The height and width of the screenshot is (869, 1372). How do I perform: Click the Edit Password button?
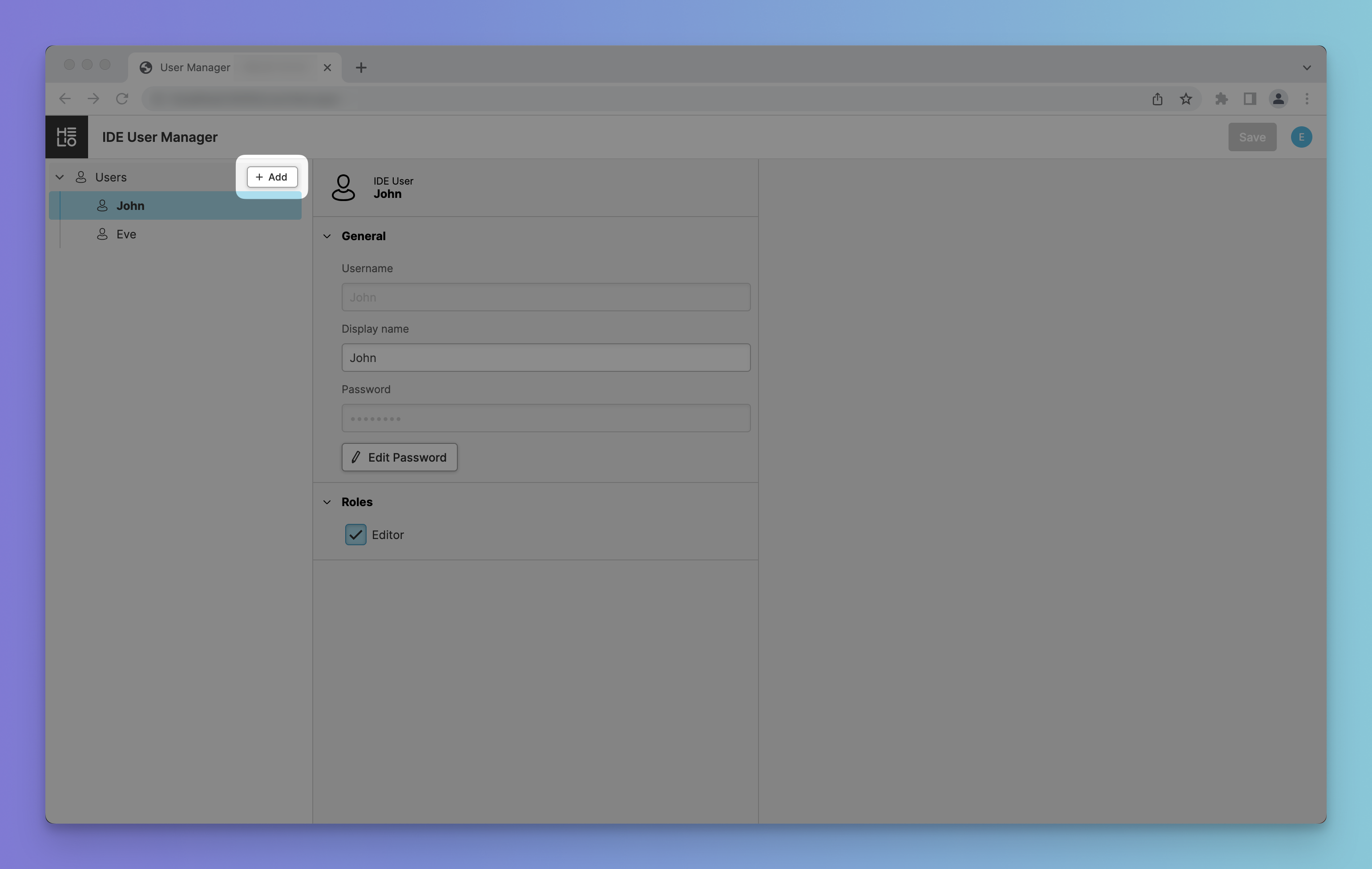click(399, 457)
